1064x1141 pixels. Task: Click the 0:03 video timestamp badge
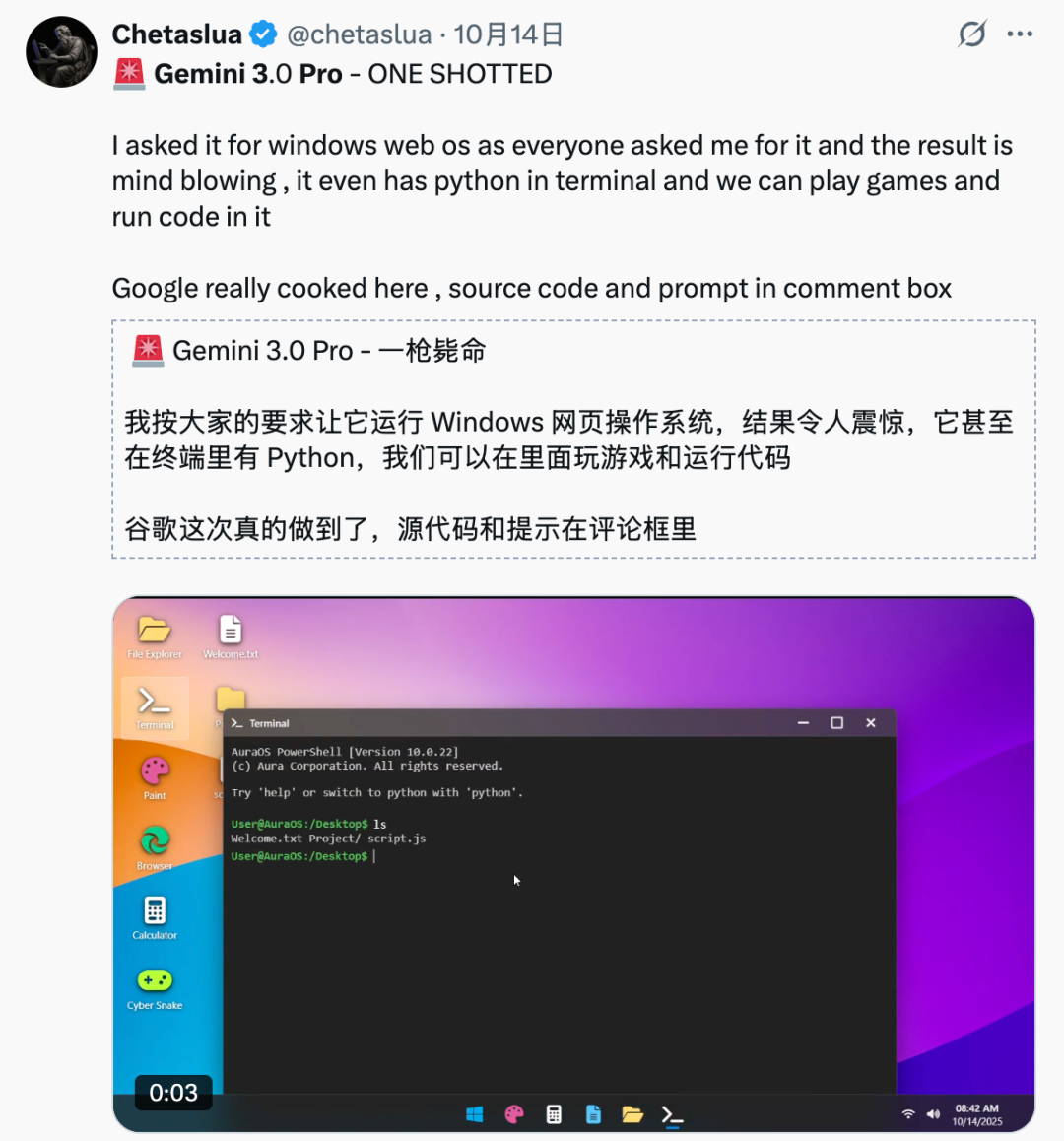pyautogui.click(x=173, y=1093)
